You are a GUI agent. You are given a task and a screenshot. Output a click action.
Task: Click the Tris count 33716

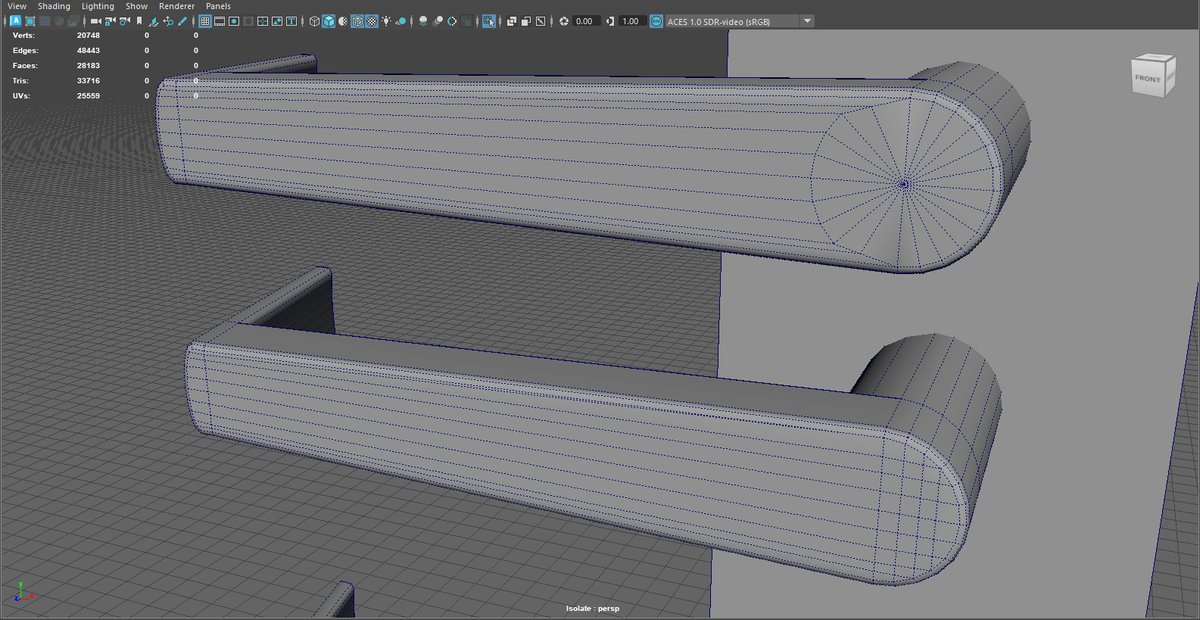tap(89, 80)
